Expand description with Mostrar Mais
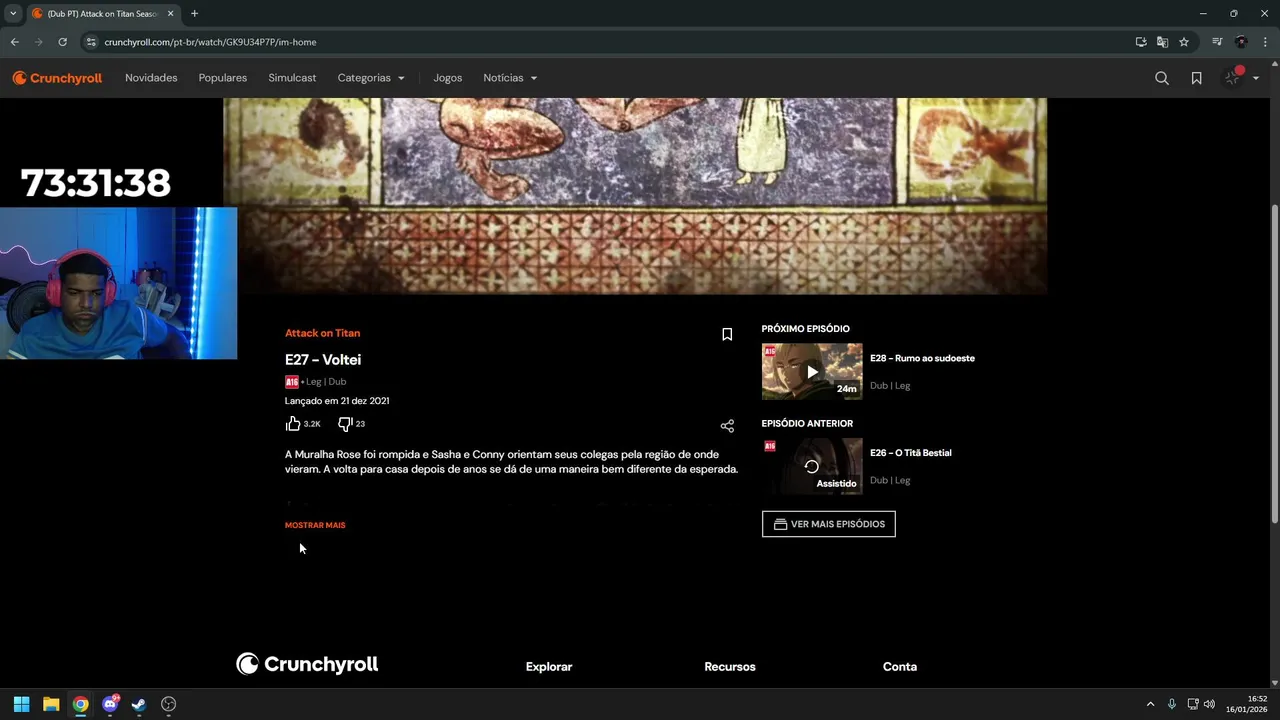Image resolution: width=1280 pixels, height=720 pixels. 315,525
